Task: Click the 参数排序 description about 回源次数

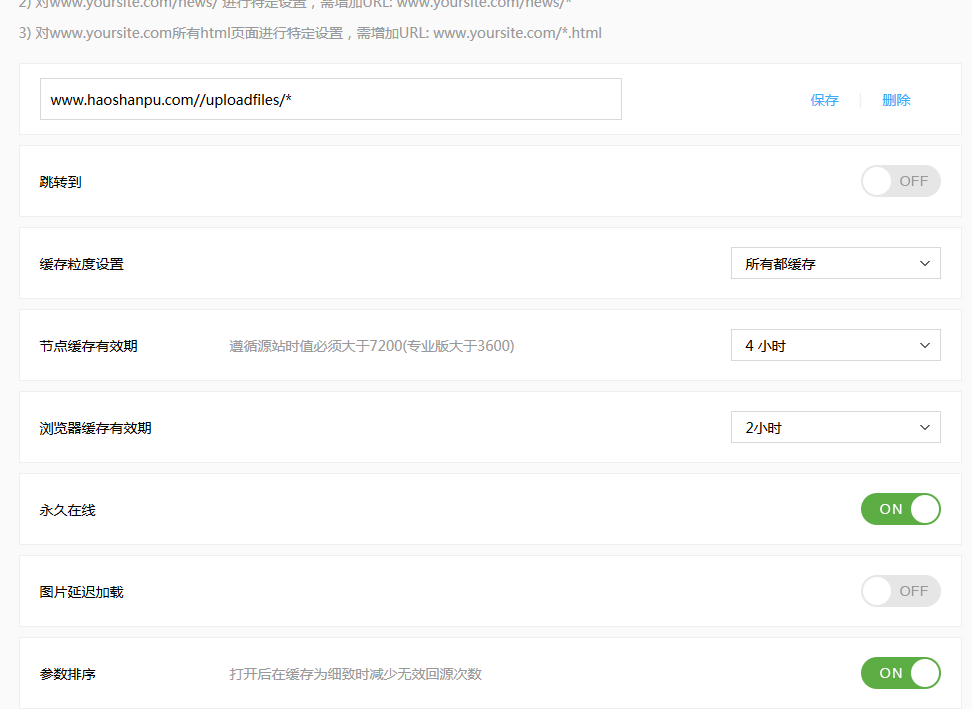Action: pos(355,674)
